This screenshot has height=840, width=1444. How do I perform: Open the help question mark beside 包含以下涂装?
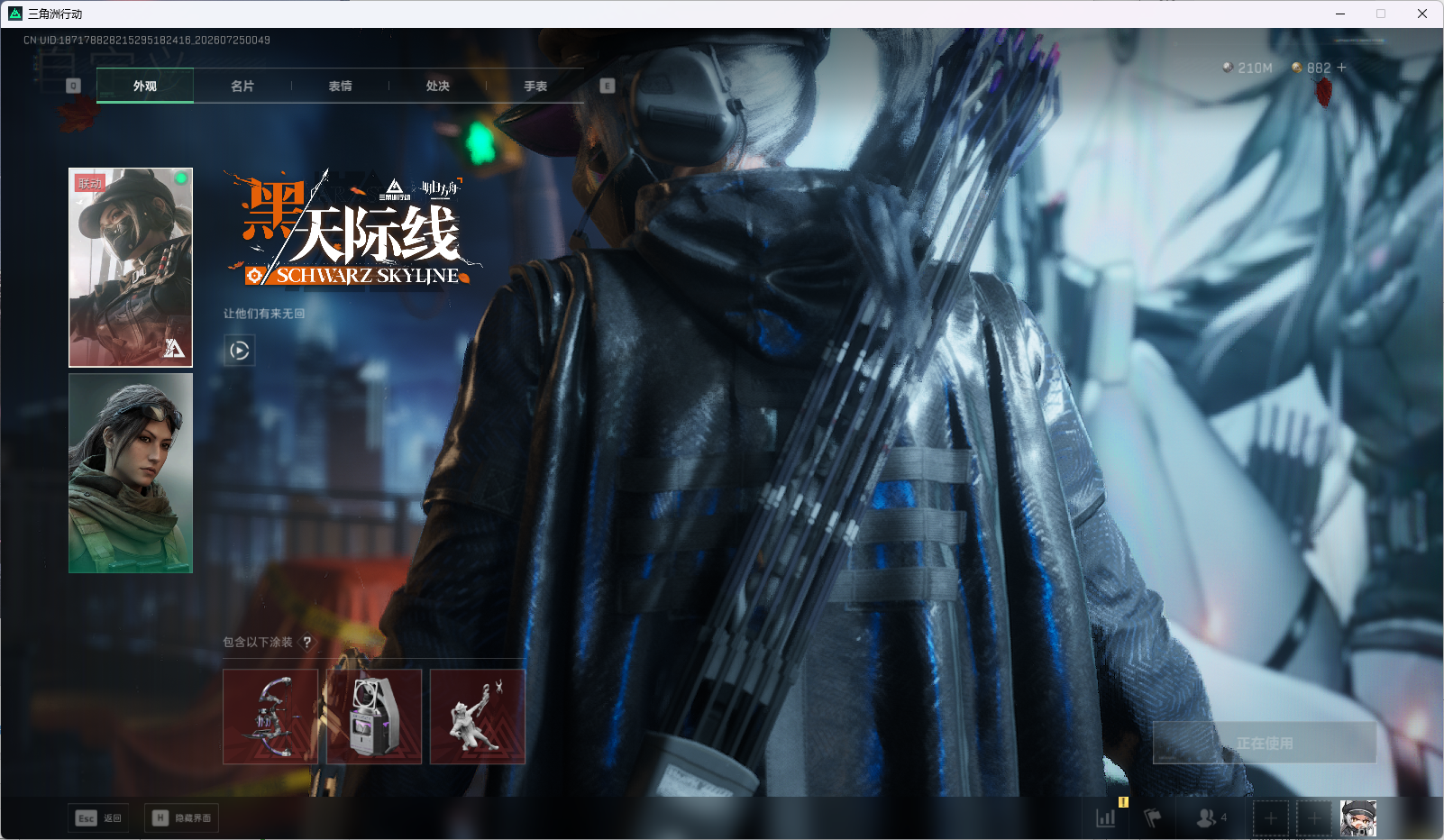click(x=307, y=642)
